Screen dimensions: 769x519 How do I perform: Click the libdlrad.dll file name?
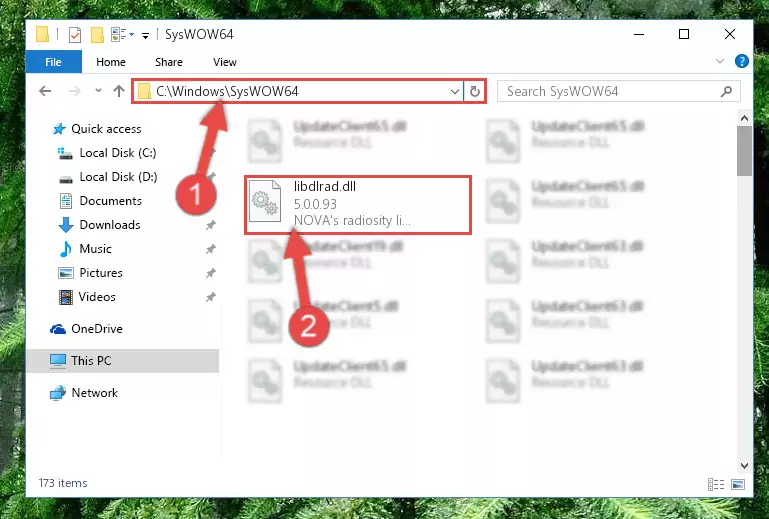[325, 186]
